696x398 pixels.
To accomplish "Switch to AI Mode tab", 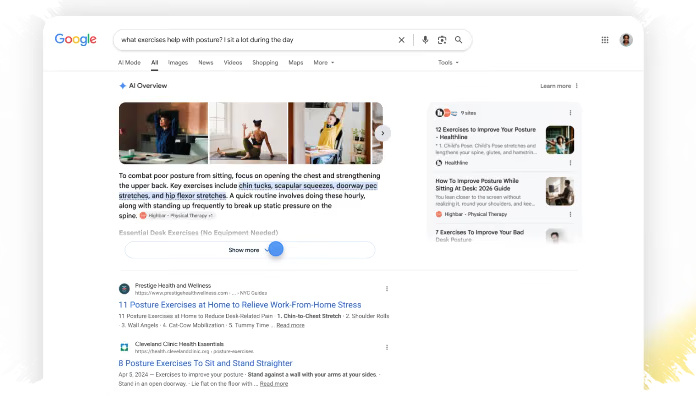I will (129, 63).
